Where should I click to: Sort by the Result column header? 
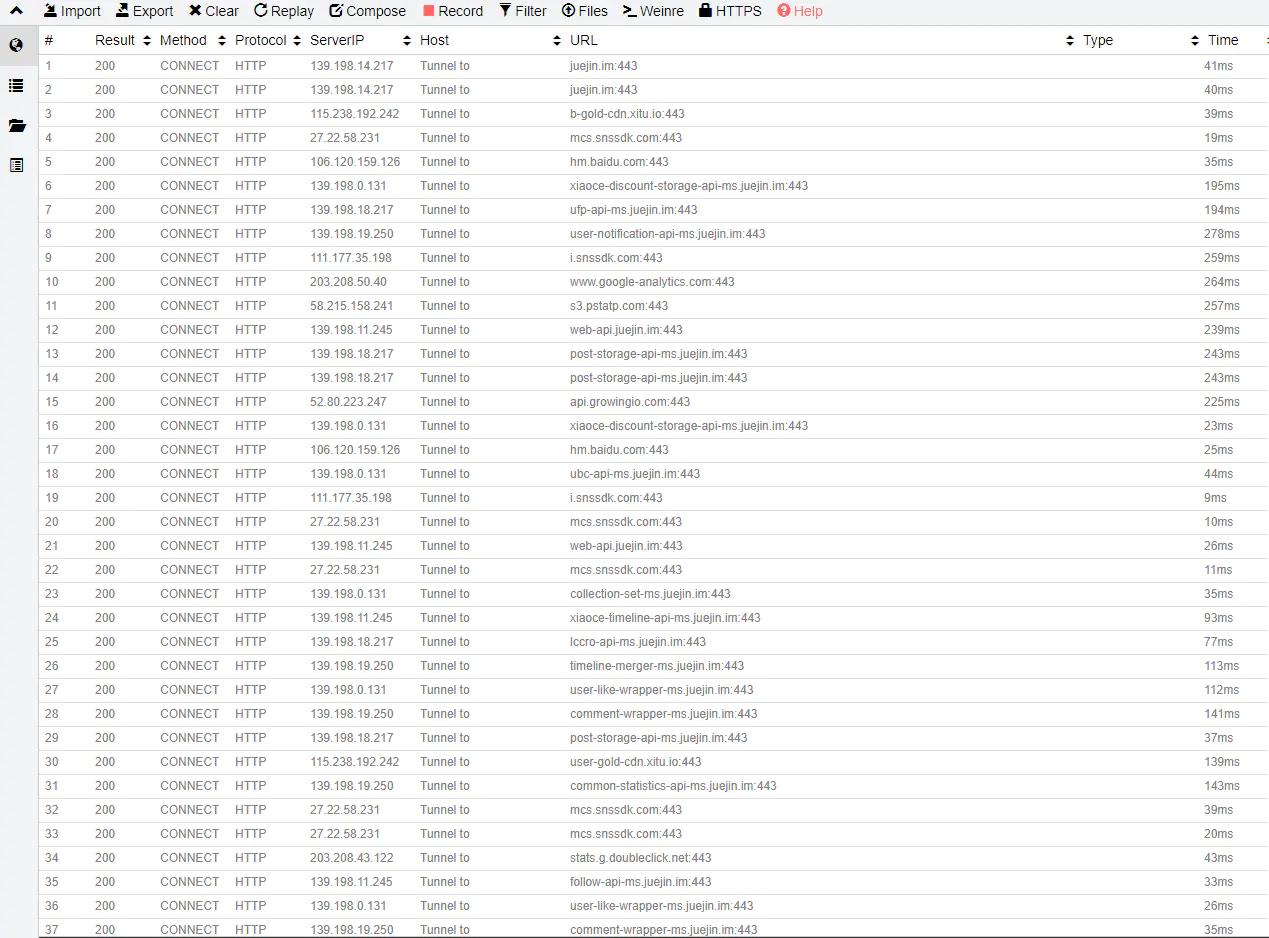(123, 40)
